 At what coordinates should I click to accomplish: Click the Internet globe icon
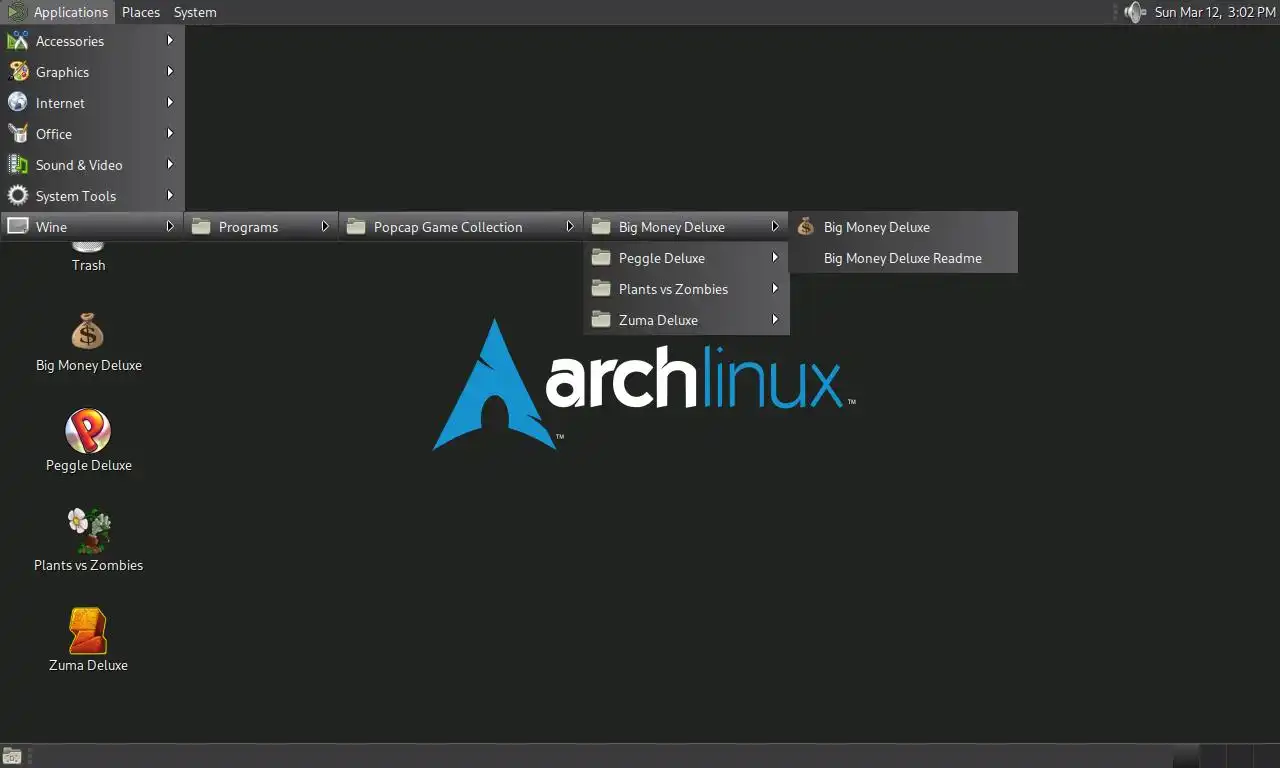coord(18,103)
